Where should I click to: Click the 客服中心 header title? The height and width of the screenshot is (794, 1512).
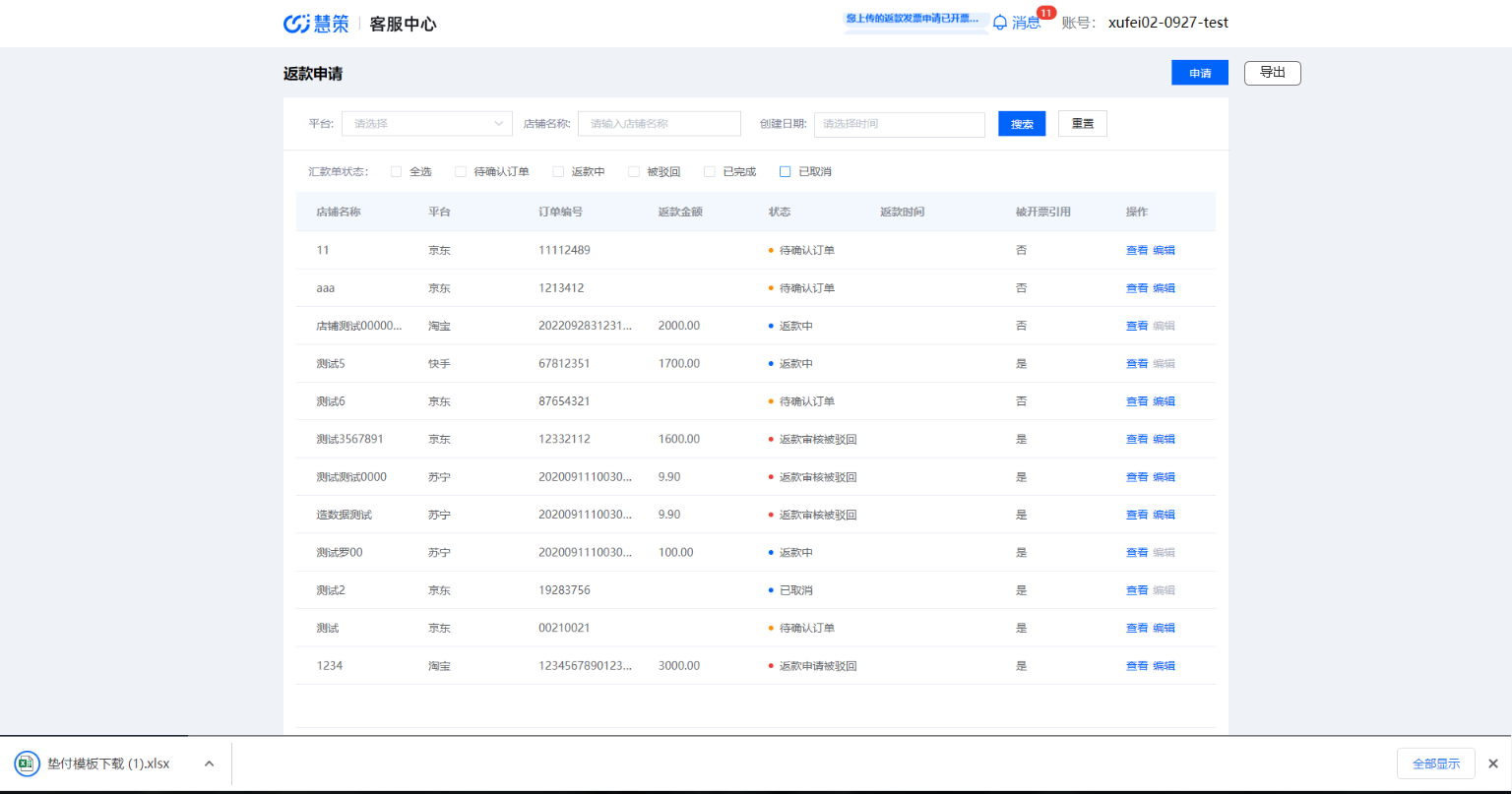[x=403, y=24]
